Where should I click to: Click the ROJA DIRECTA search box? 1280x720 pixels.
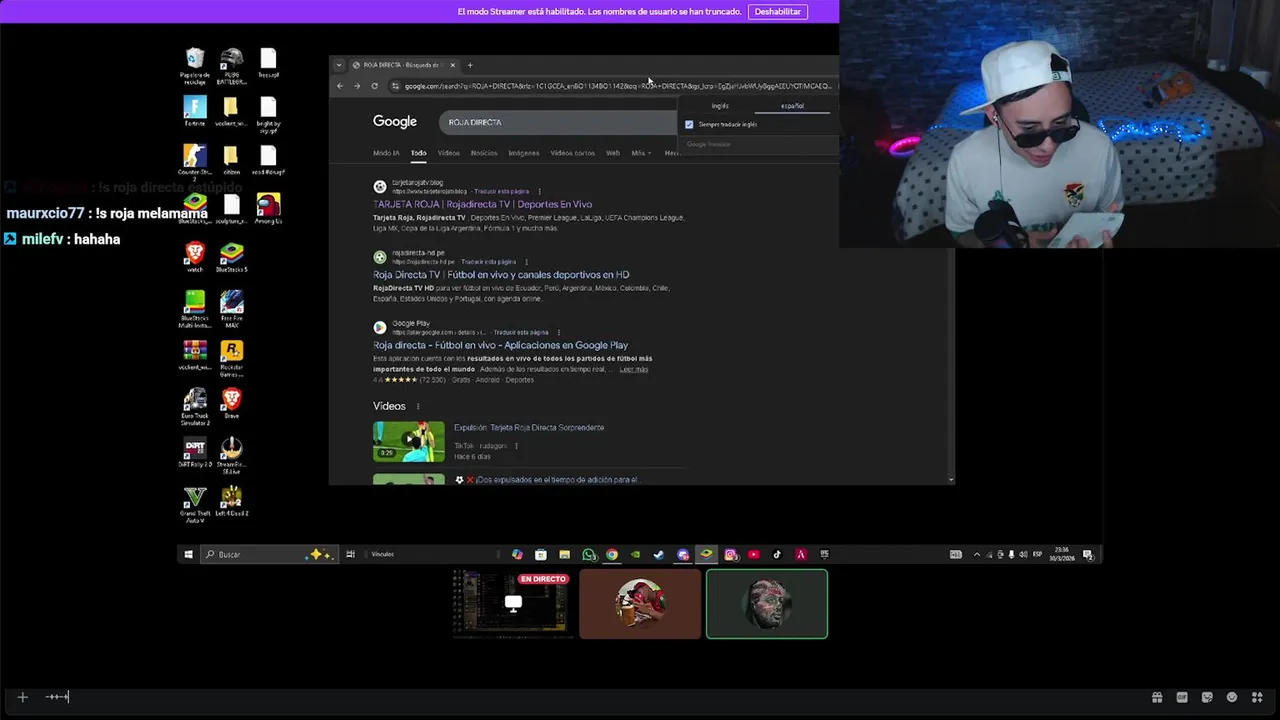pyautogui.click(x=557, y=122)
